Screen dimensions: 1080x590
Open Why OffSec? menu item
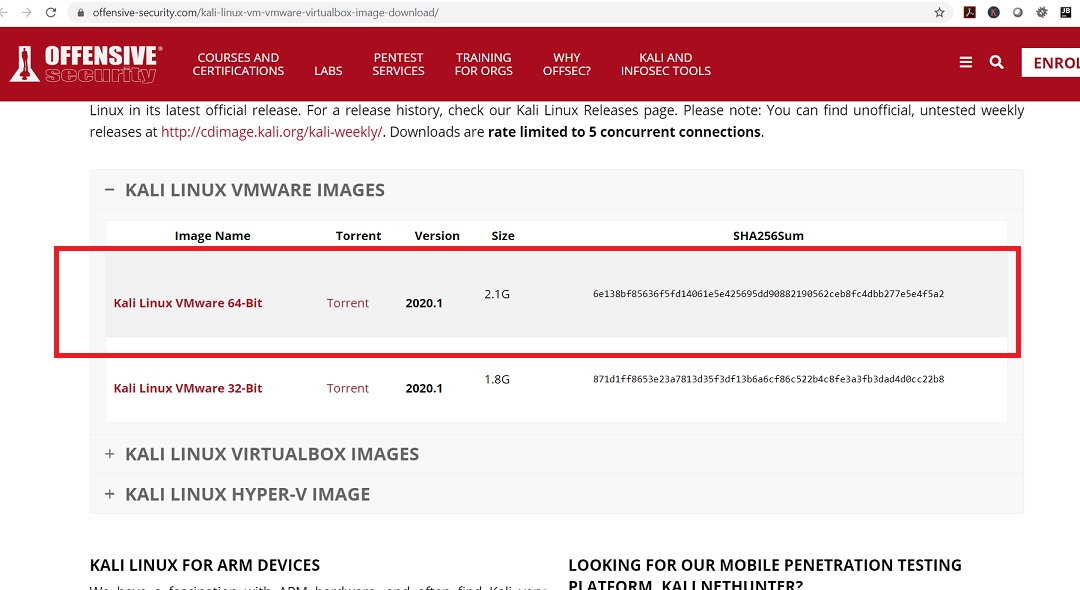pyautogui.click(x=567, y=64)
